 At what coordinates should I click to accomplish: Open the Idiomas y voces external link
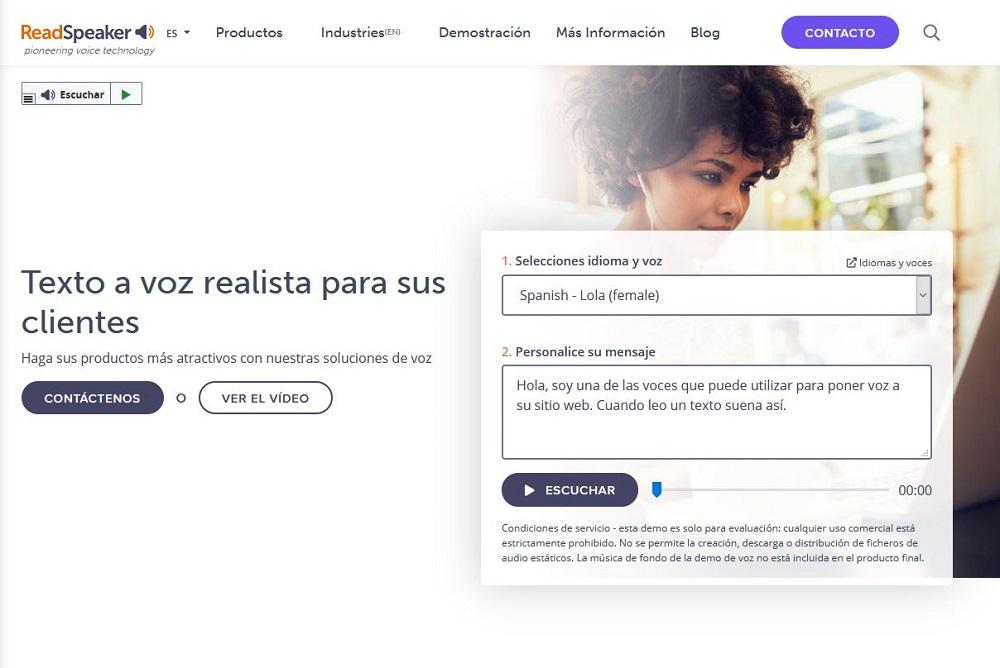[x=888, y=262]
